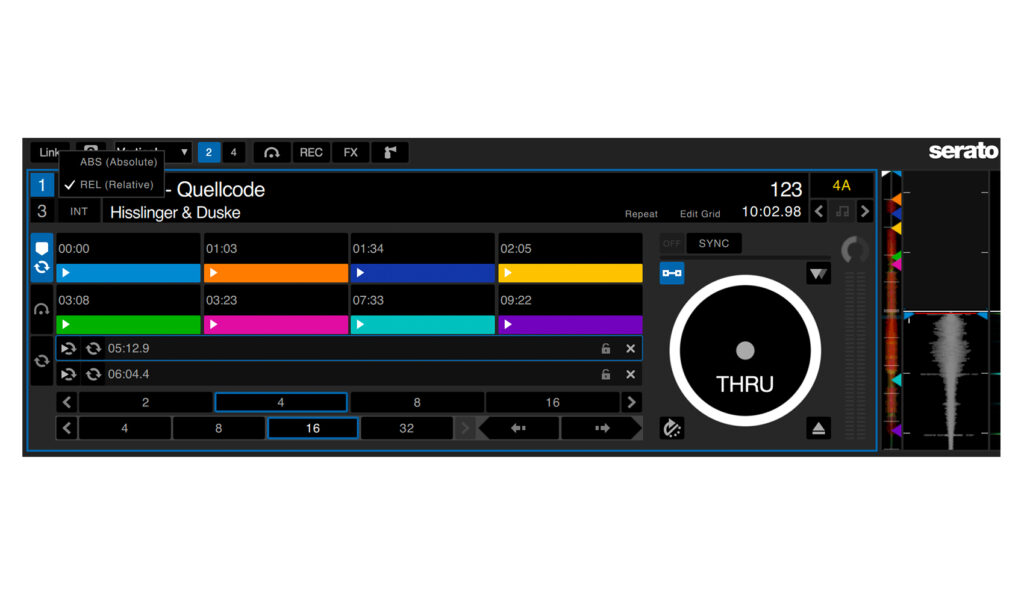Show the cue points and loops view
1024x602 pixels.
pyautogui.click(x=42, y=257)
